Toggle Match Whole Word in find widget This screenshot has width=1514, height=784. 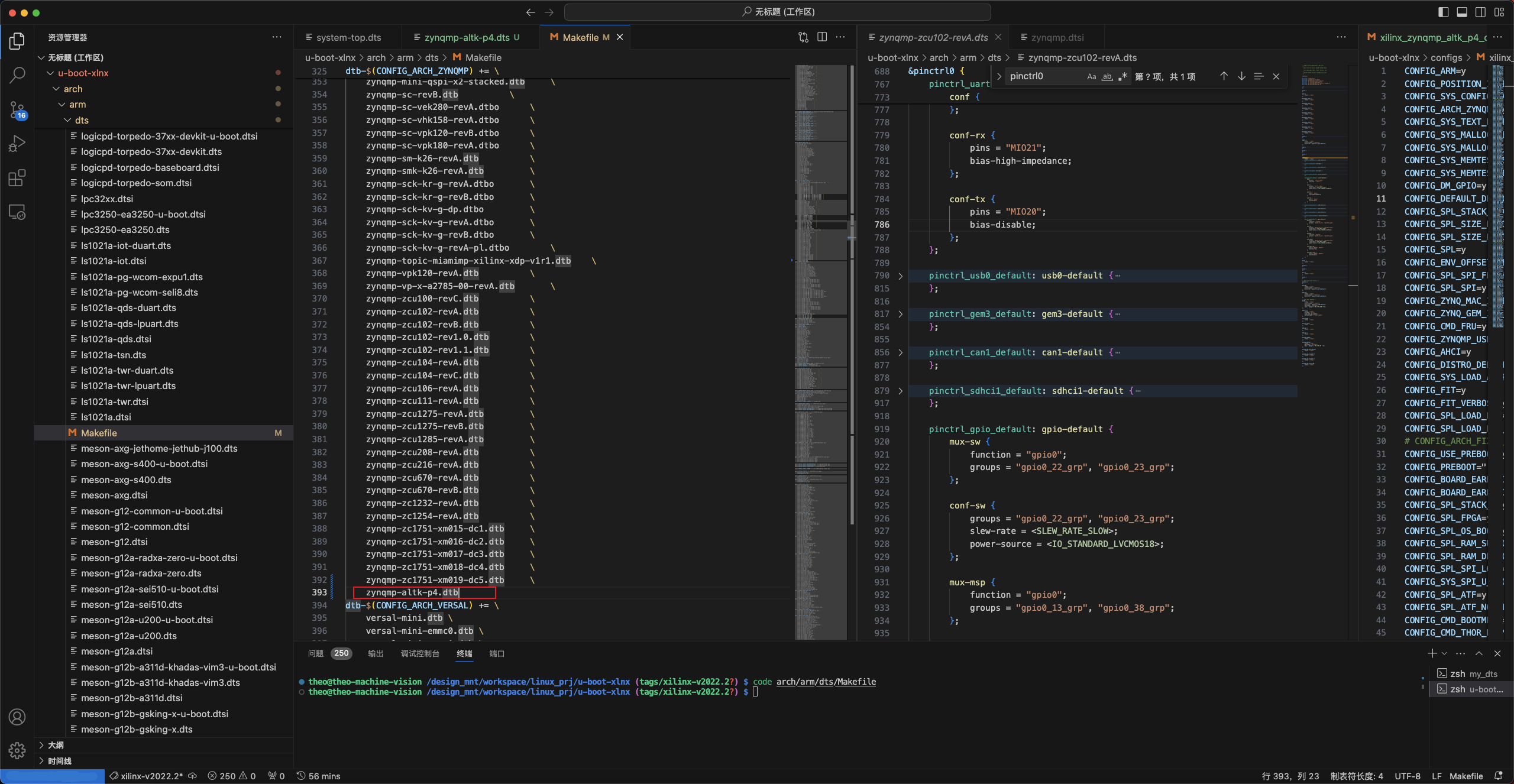click(x=1107, y=76)
